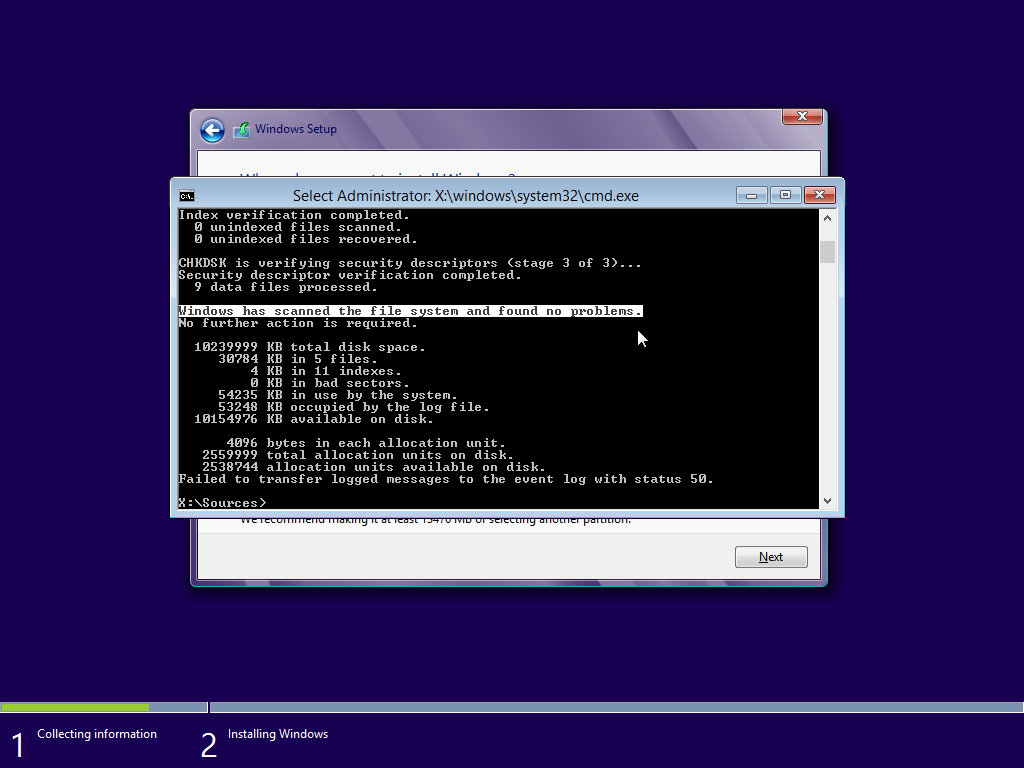The width and height of the screenshot is (1024, 768).
Task: Click the Next button in Windows Setup
Action: pos(770,557)
